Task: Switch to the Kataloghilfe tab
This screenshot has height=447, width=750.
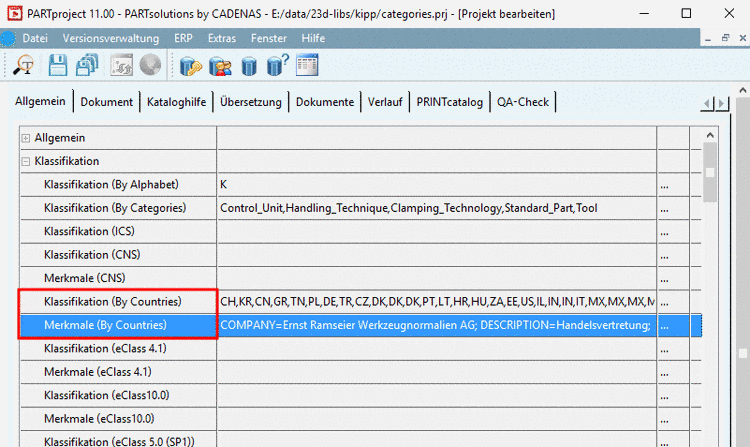Action: 176,102
